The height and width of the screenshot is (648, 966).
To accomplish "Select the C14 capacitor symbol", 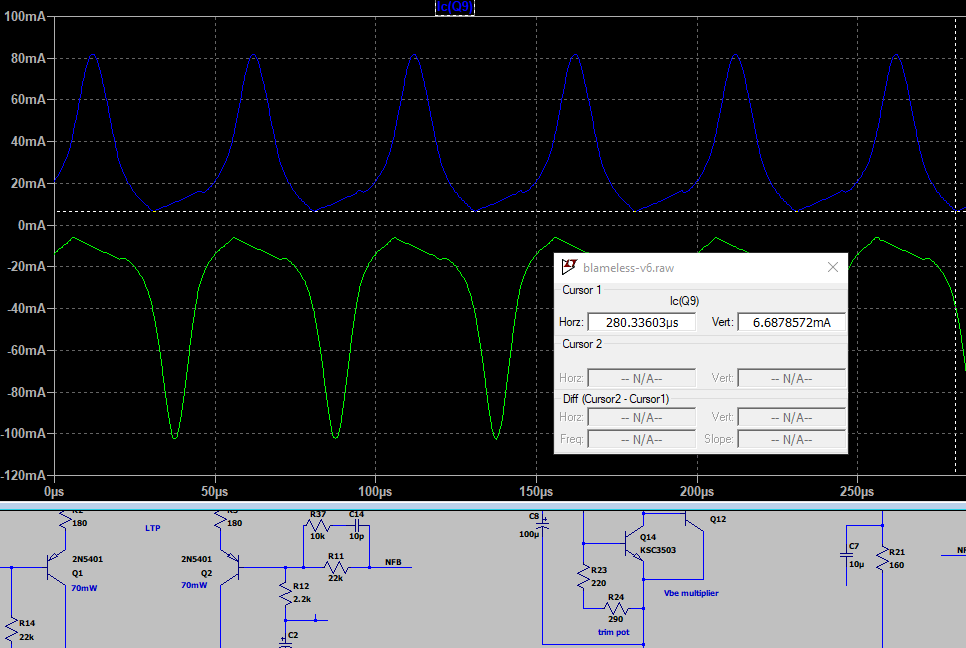I will pos(357,526).
